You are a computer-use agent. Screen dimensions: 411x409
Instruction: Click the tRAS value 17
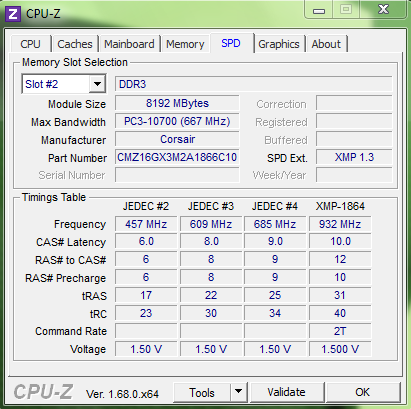(x=146, y=295)
